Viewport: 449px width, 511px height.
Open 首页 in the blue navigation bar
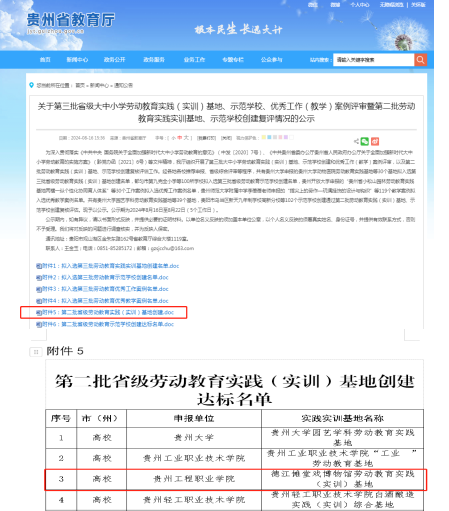pos(45,60)
